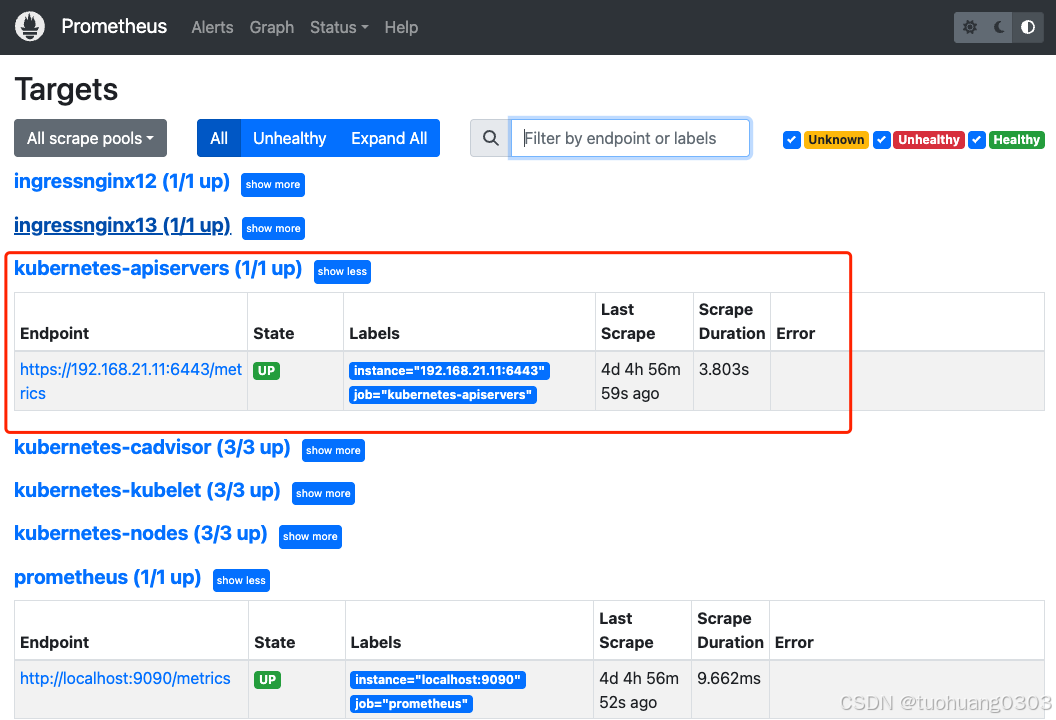Open http://localhost:9090/metrics endpoint link
Screen dimensions: 1056x720
point(125,678)
